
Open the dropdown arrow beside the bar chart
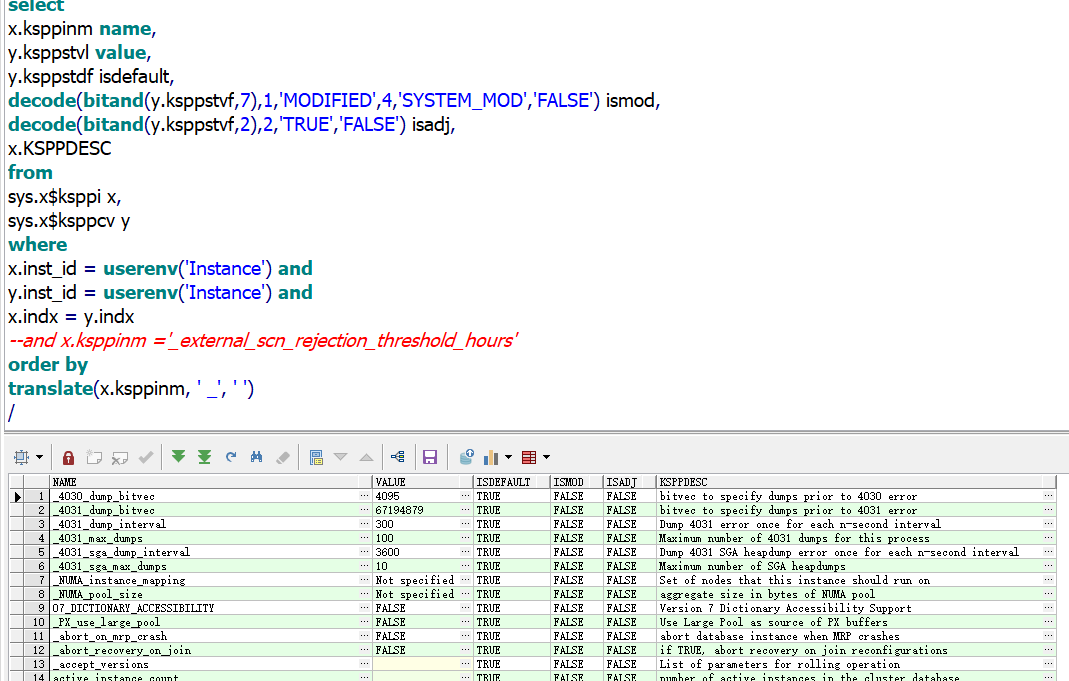coord(508,457)
